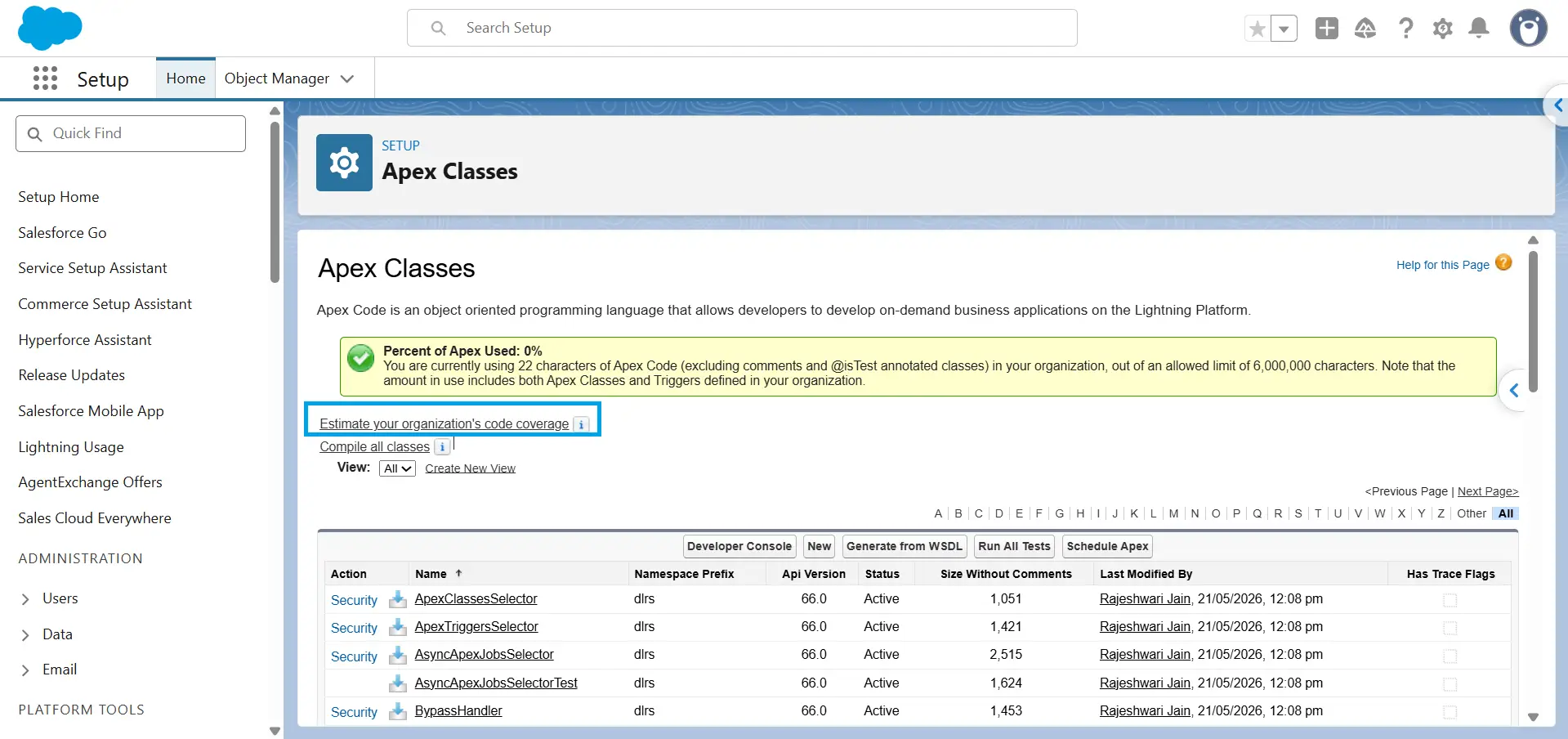Click the sidebar vertical scrollbar
The height and width of the screenshot is (739, 1568).
tap(275, 203)
